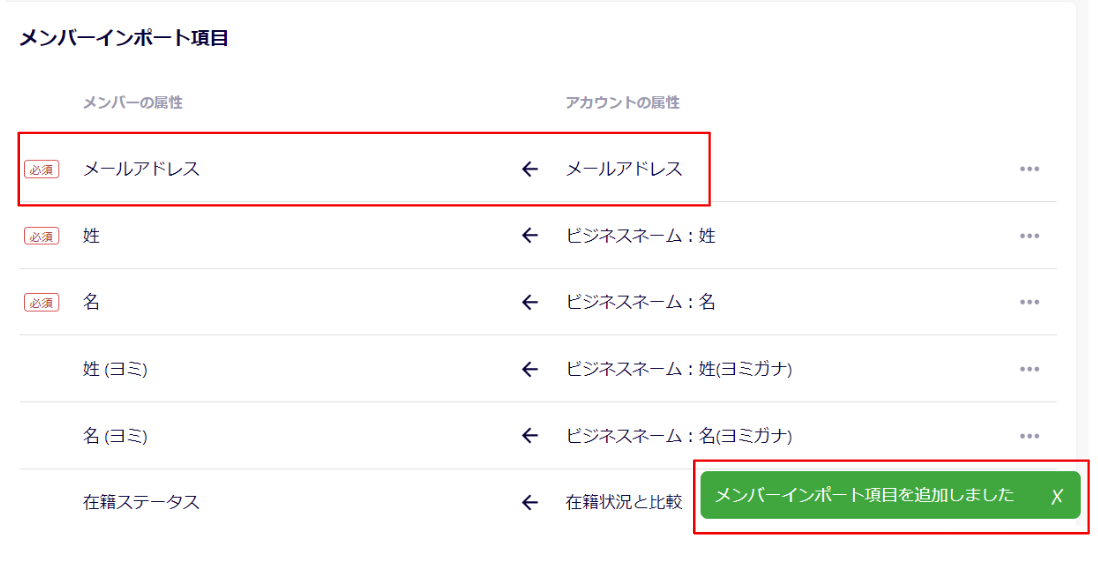Screen dimensions: 1098x576
Task: Click the ビジネスネーム：名(ヨミガナ) account attribute
Action: click(678, 436)
